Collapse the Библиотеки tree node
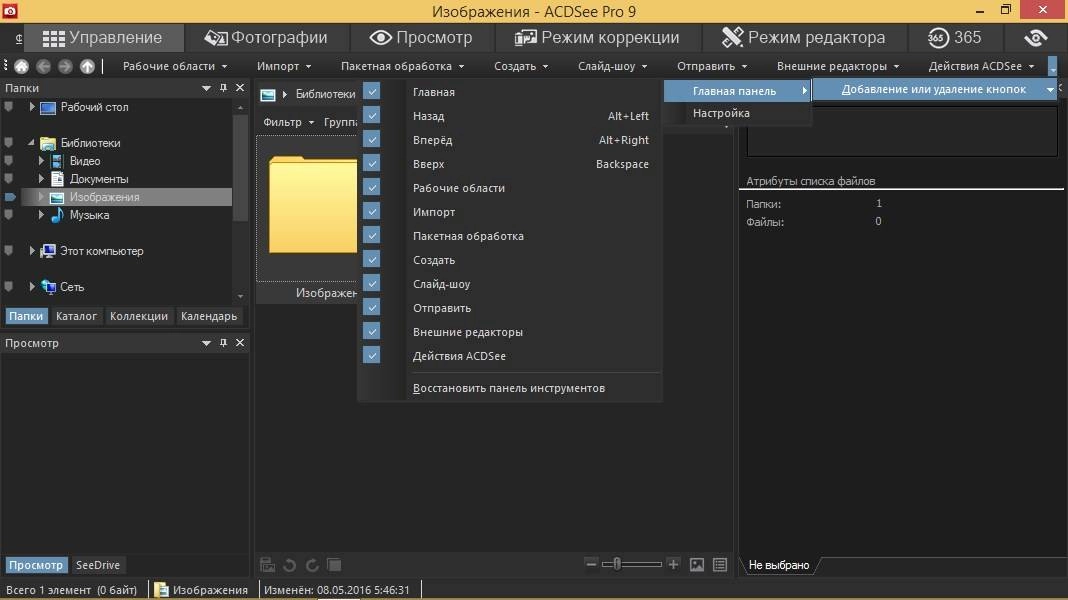1068x600 pixels. click(x=31, y=142)
